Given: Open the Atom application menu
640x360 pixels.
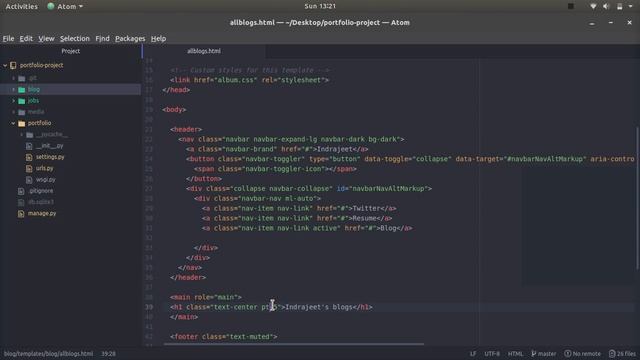Looking at the screenshot, I should (x=65, y=6).
